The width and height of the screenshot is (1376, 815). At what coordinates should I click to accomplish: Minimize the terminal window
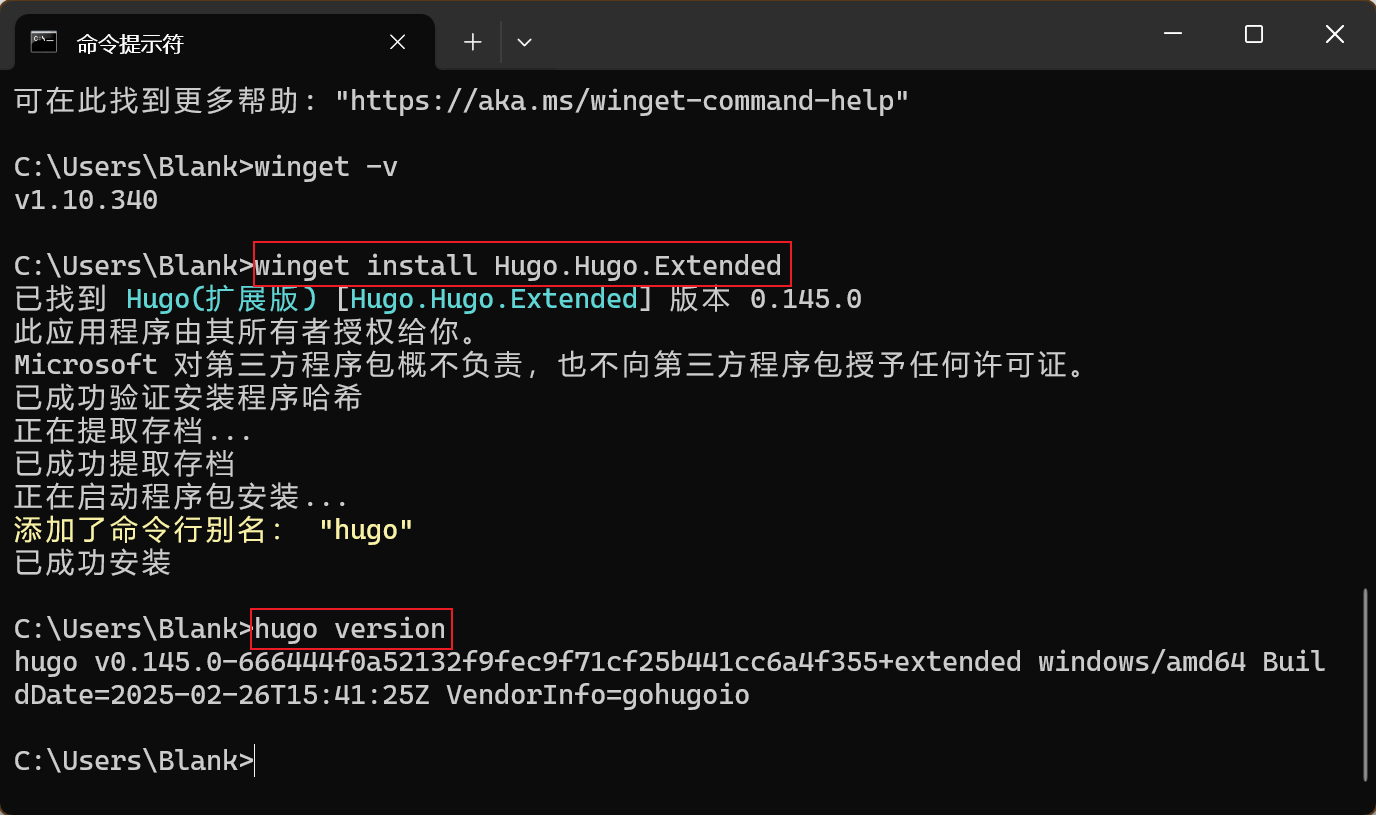[1173, 35]
